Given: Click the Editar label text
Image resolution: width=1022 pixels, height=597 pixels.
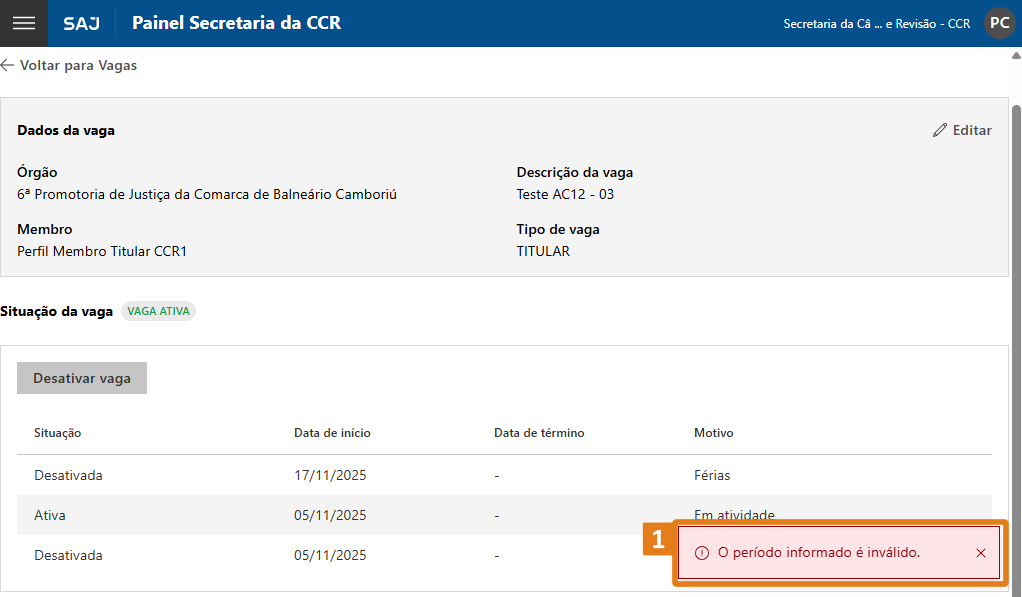Looking at the screenshot, I should coord(972,130).
